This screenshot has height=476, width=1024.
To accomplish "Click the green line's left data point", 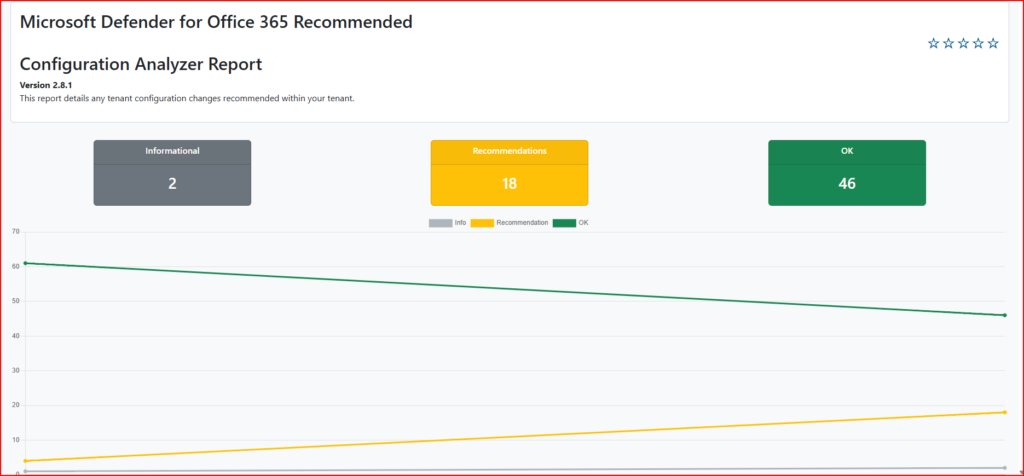I will [25, 263].
